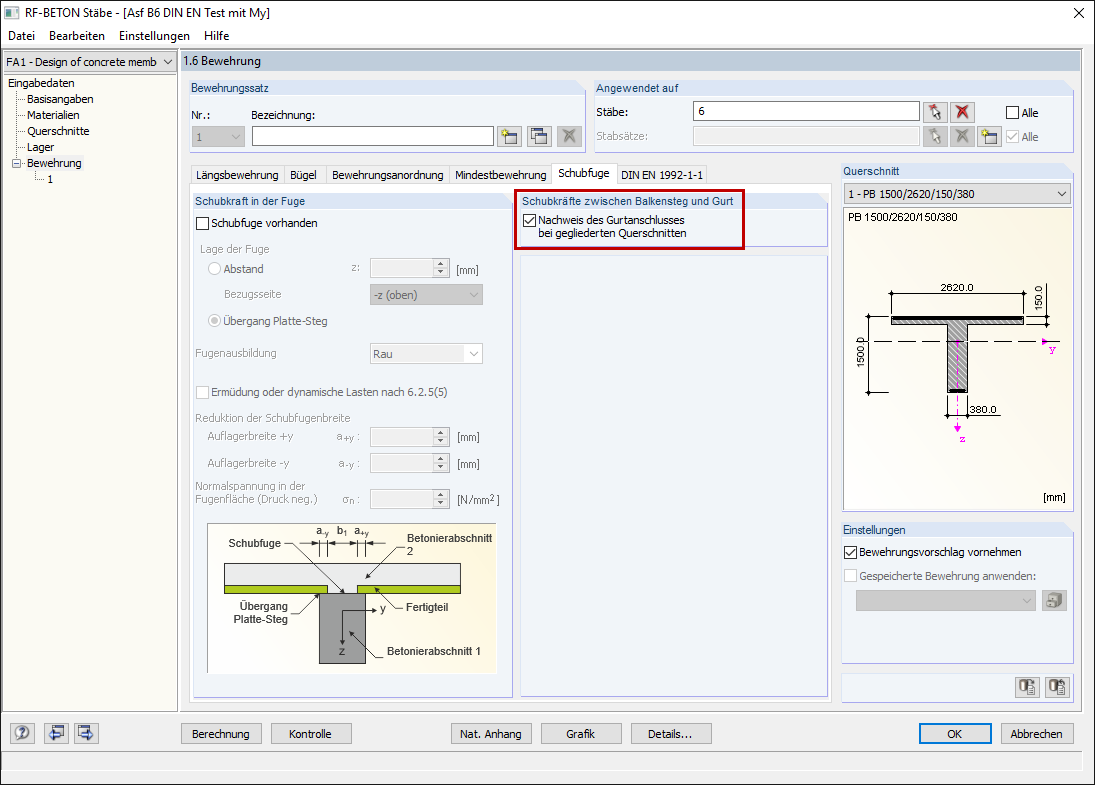
Task: Open Bezugsseite -z (oben) dropdown
Action: tap(426, 295)
